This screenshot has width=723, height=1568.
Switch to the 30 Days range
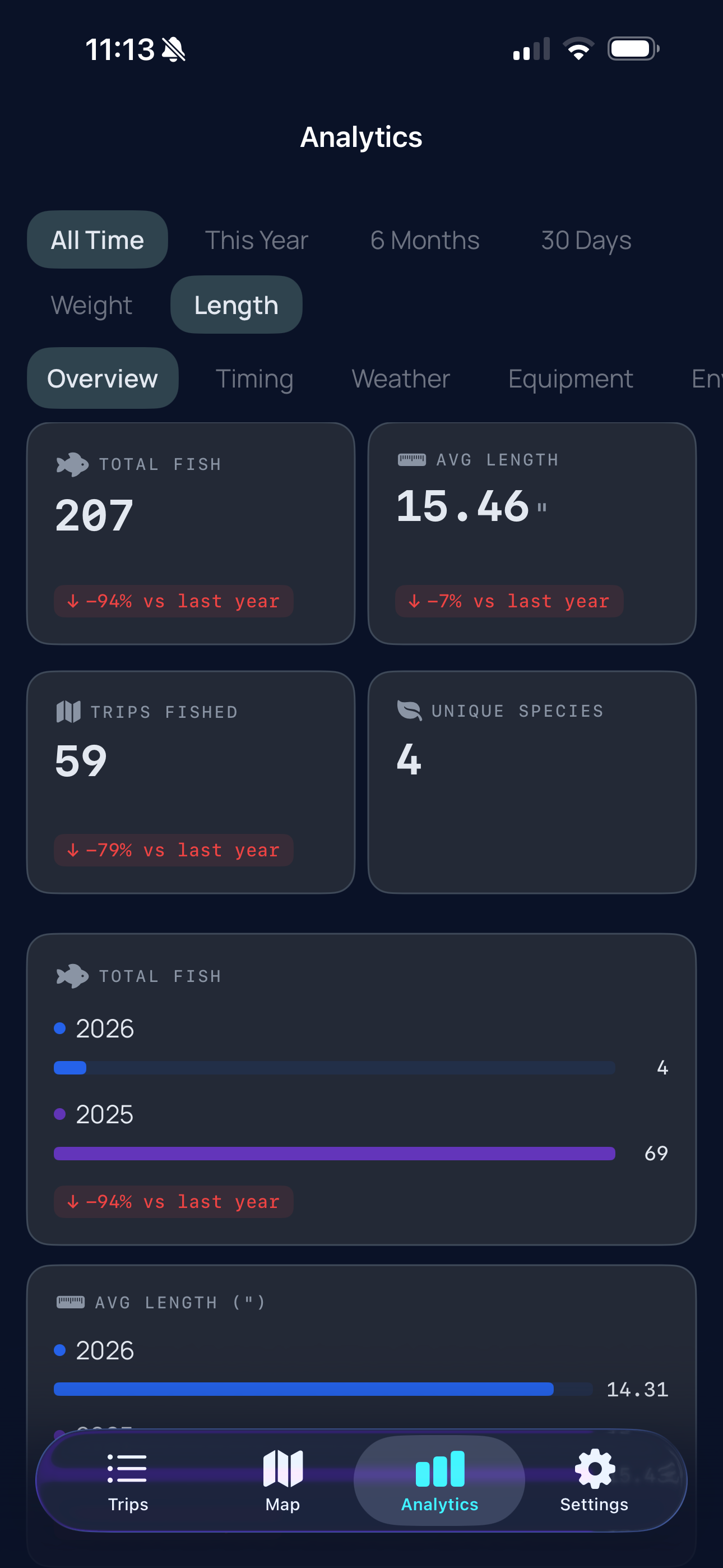coord(586,240)
